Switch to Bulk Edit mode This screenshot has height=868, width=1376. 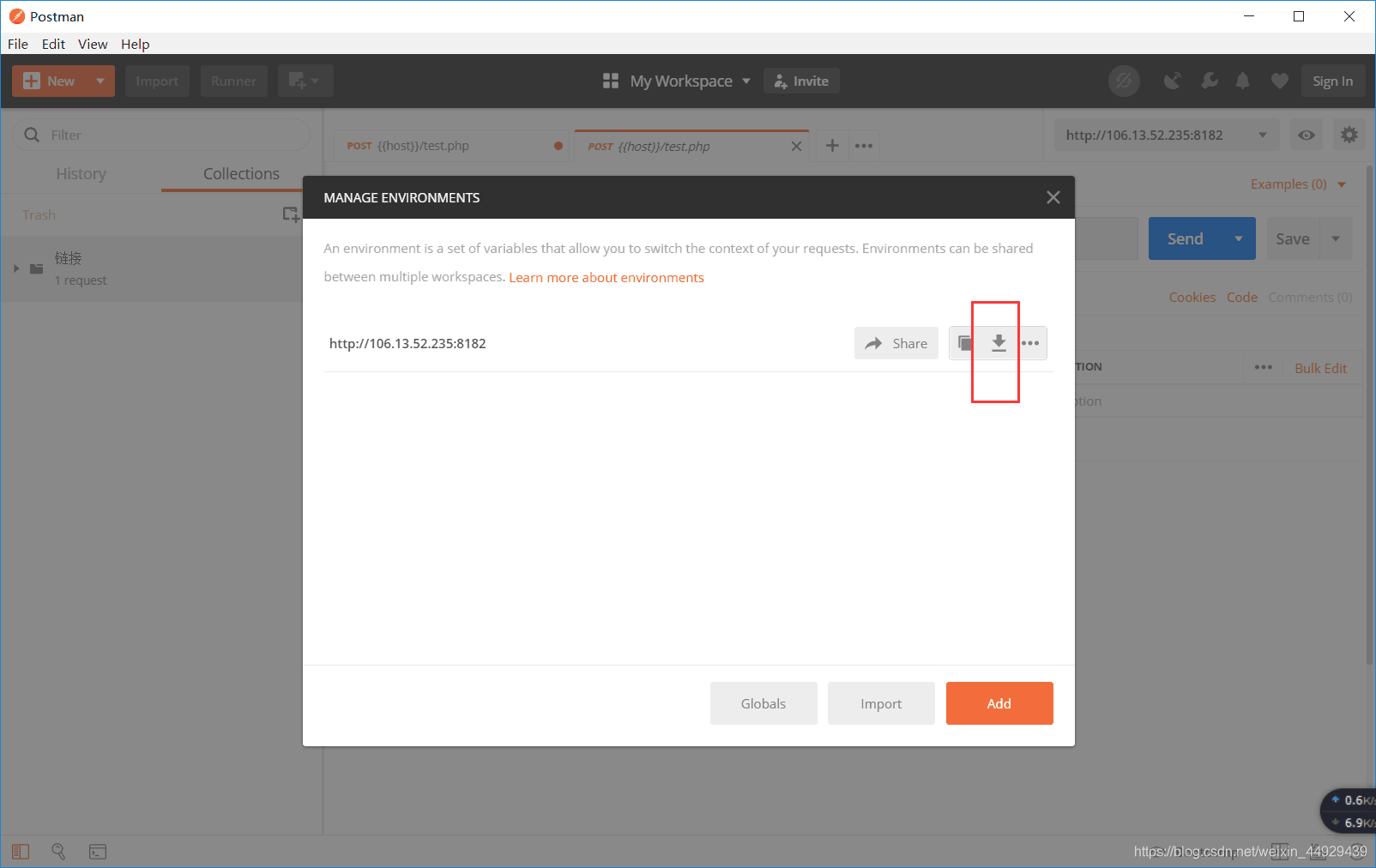point(1320,368)
